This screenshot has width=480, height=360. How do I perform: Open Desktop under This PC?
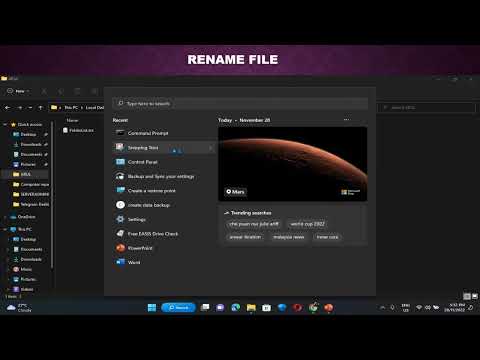point(24,239)
